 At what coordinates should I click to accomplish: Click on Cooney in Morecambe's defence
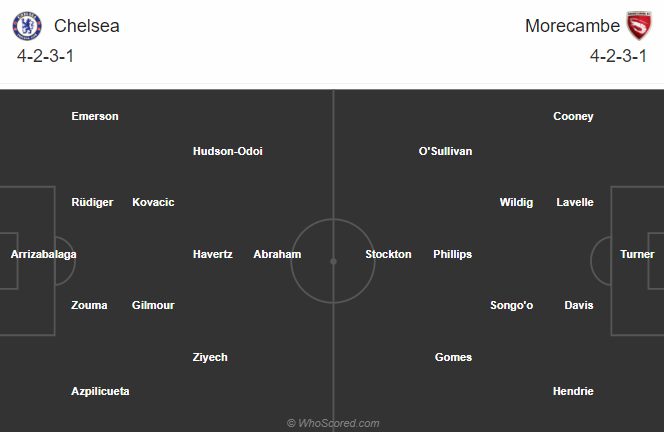573,116
